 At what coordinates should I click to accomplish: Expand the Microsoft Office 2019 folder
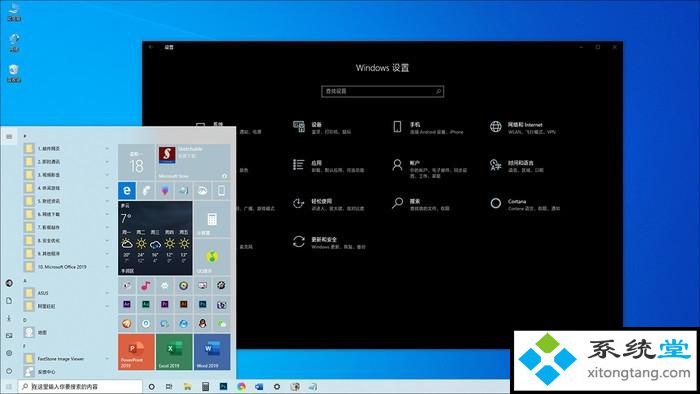[x=67, y=267]
